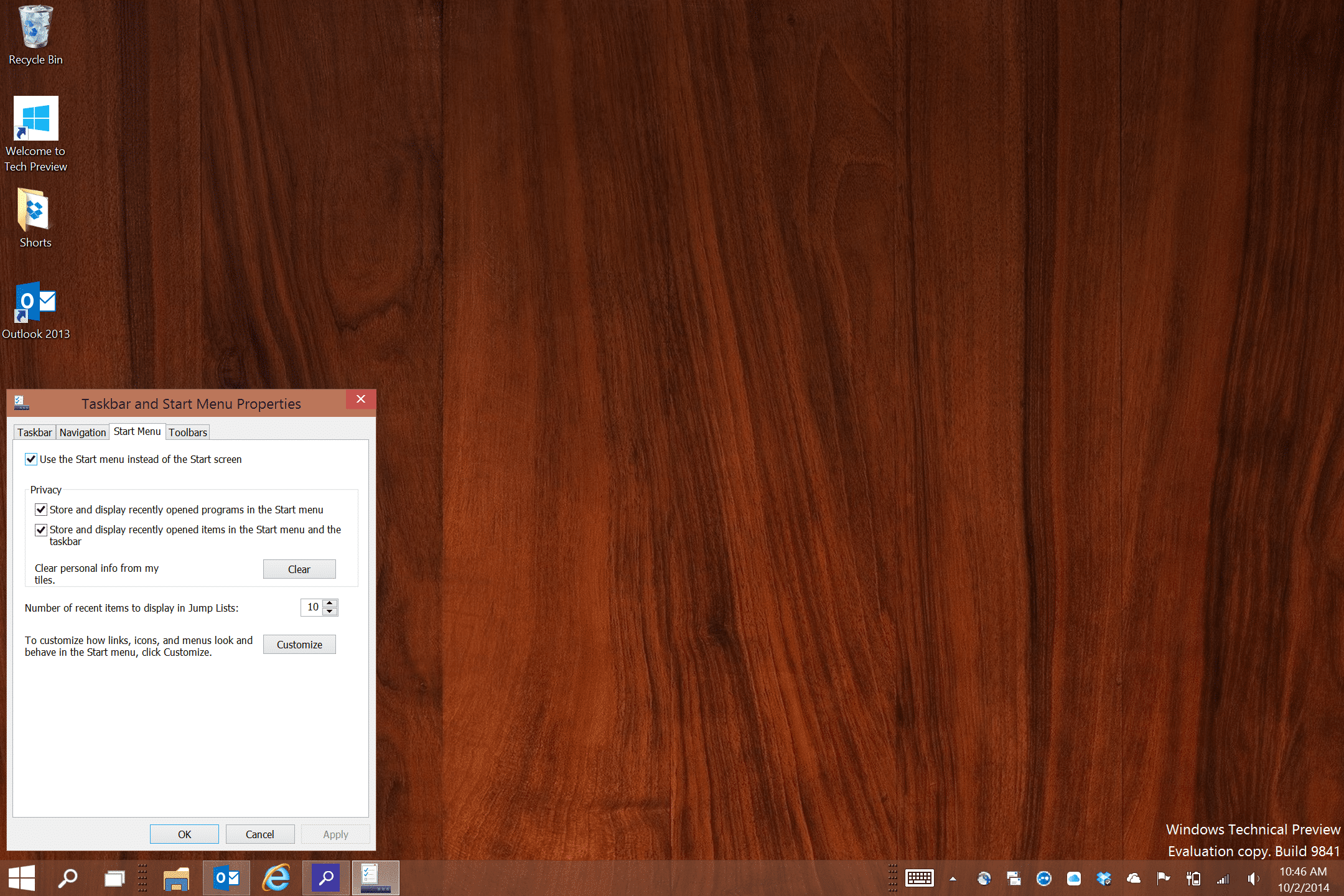The width and height of the screenshot is (1344, 896).
Task: Launch Internet Explorer from taskbar
Action: (x=276, y=878)
